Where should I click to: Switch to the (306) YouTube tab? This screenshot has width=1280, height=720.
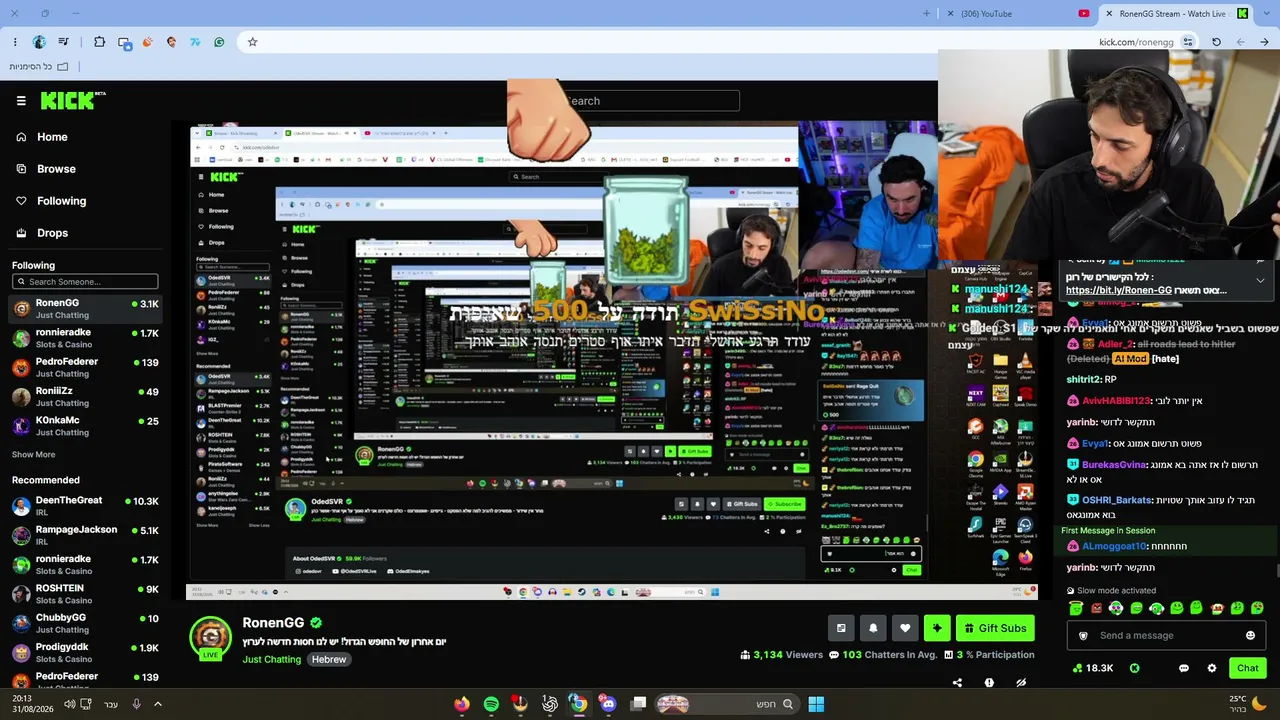[x=1019, y=14]
